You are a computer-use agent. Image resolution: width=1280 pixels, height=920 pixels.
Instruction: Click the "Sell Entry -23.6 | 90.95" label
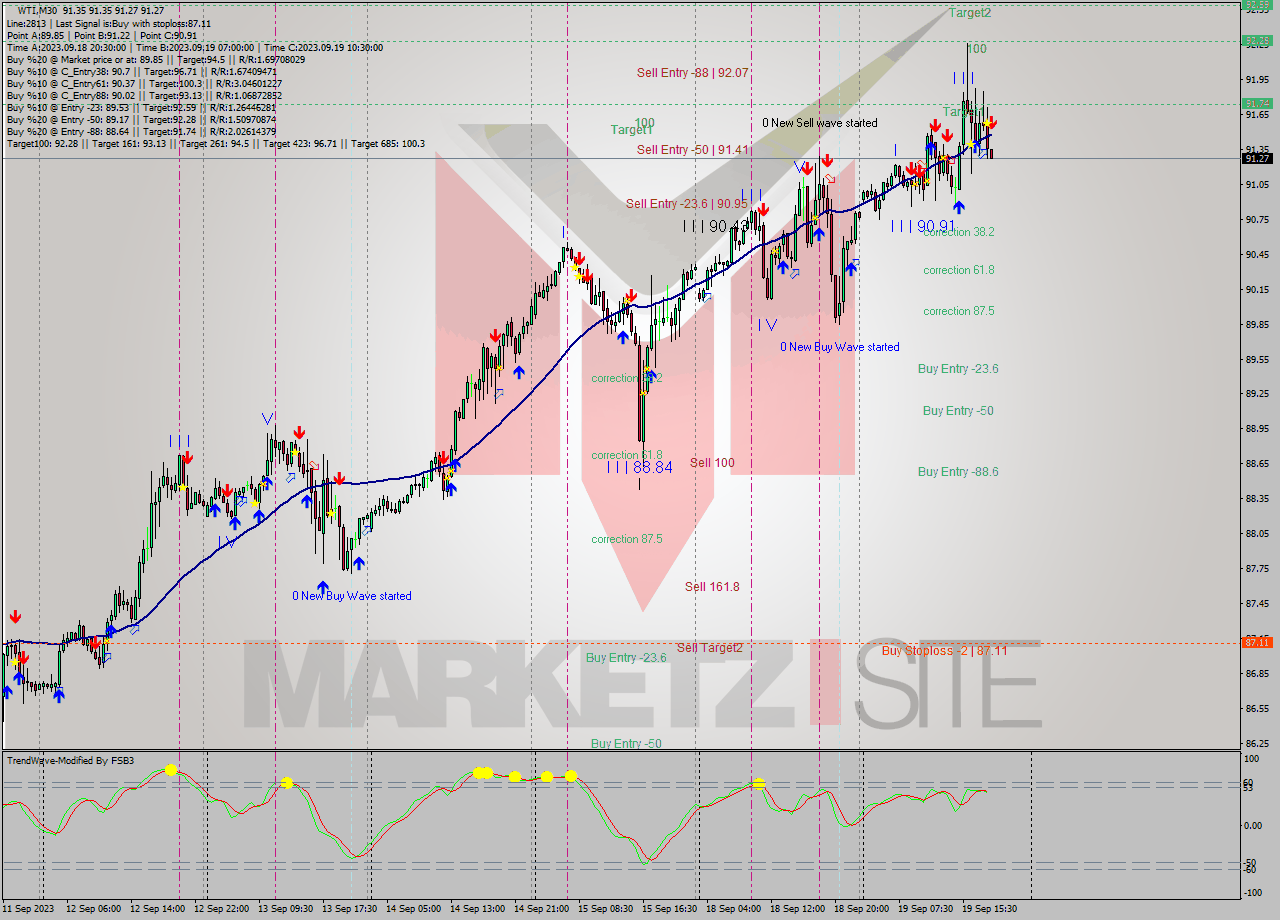(686, 203)
